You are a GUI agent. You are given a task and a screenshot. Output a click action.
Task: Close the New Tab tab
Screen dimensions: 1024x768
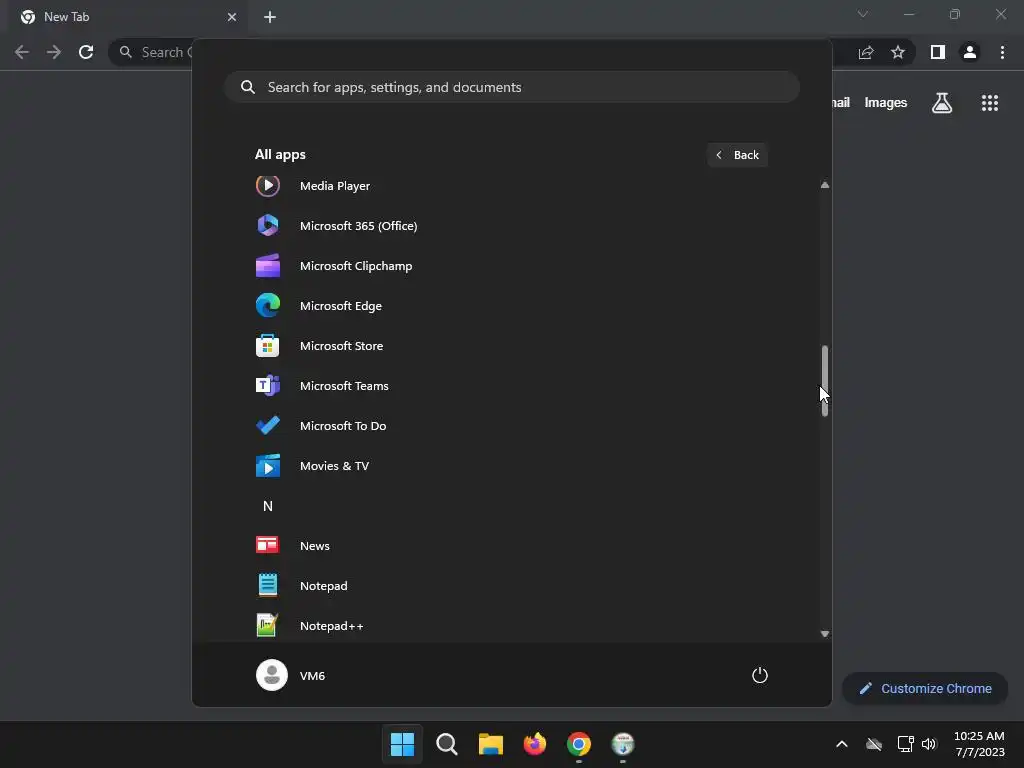tap(232, 17)
